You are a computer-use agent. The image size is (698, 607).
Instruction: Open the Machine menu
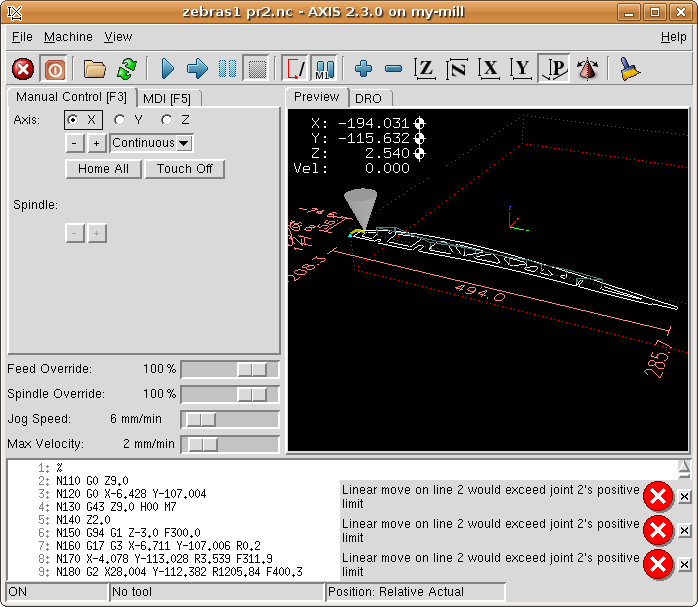(x=68, y=37)
